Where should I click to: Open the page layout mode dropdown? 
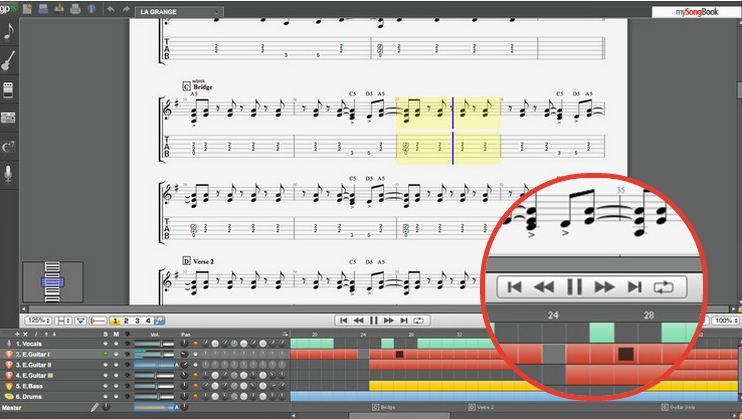(x=63, y=321)
